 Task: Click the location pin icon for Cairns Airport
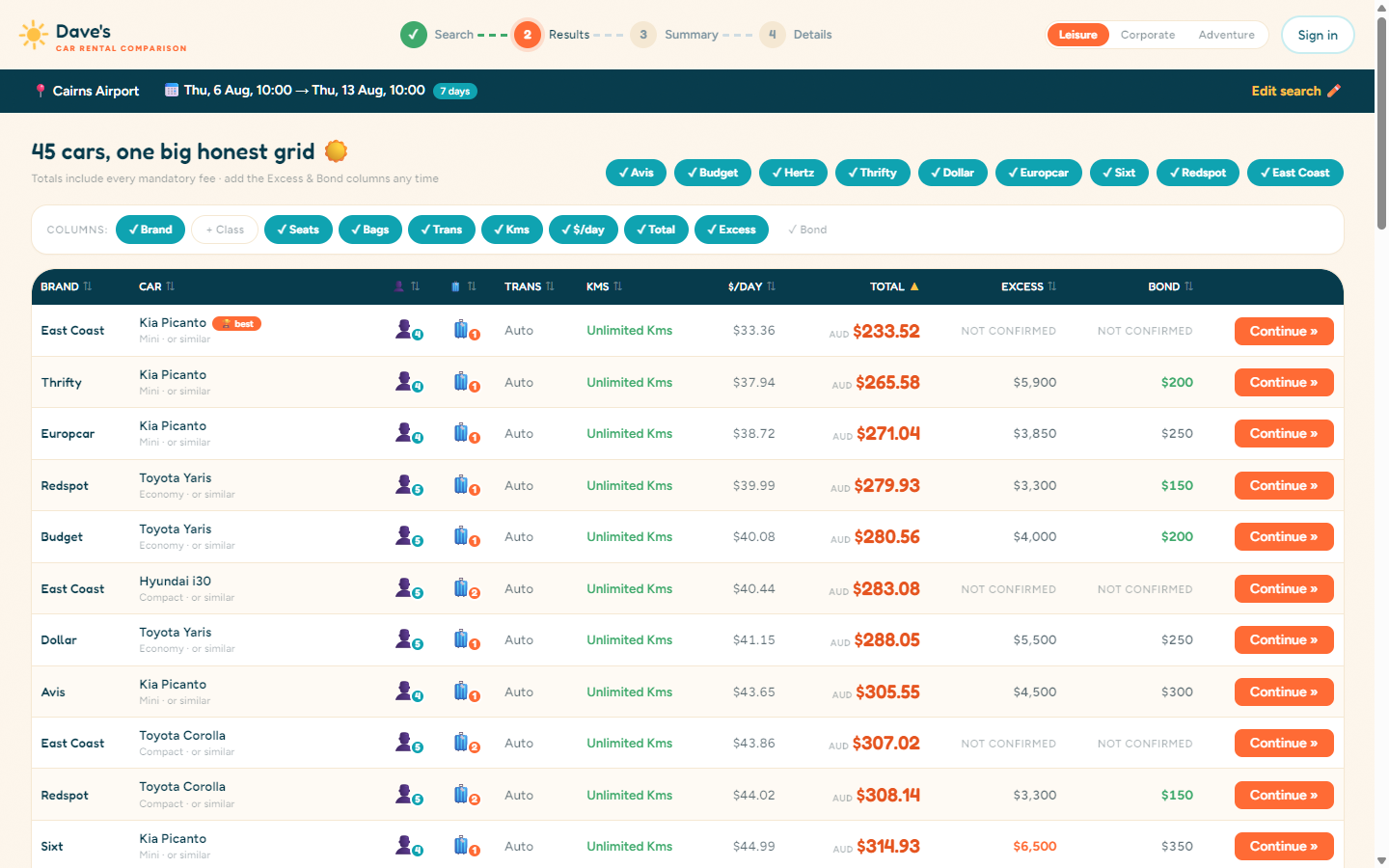point(40,91)
